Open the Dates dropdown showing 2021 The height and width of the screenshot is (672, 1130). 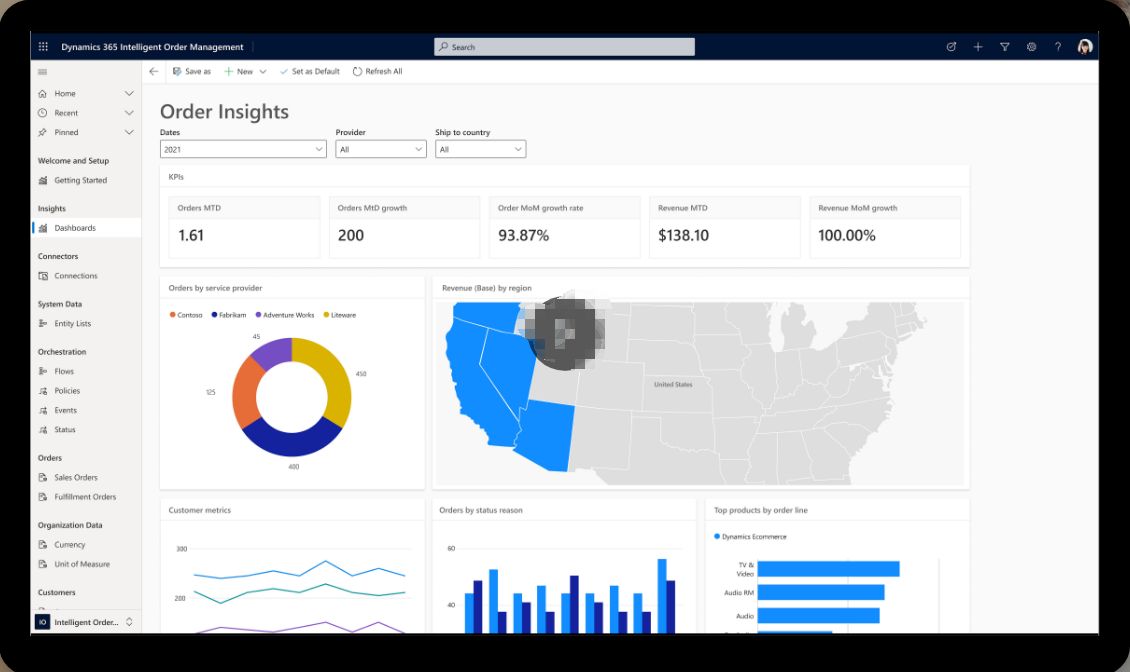coord(243,149)
